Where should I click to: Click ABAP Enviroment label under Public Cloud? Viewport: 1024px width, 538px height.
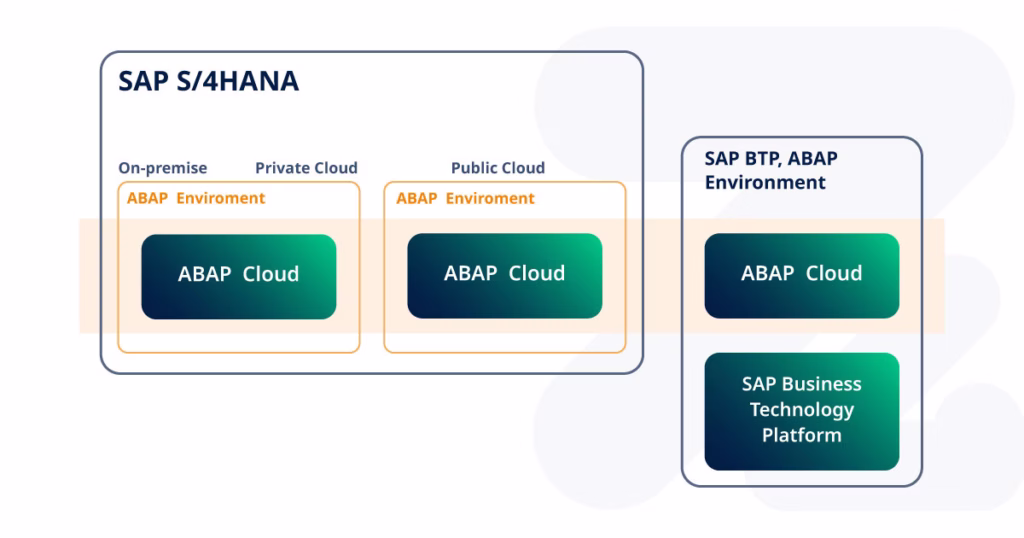[x=465, y=198]
